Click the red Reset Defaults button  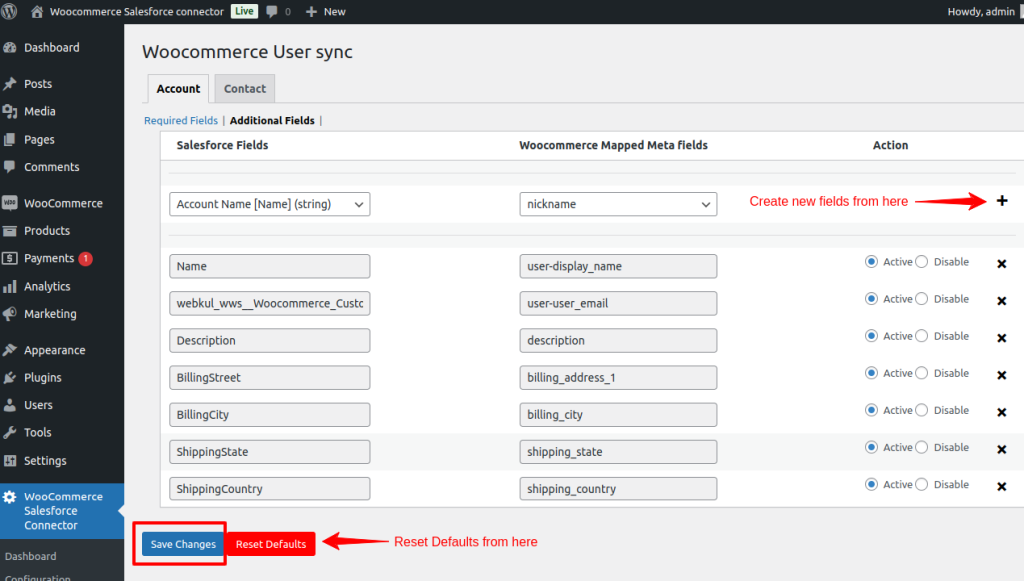(271, 544)
